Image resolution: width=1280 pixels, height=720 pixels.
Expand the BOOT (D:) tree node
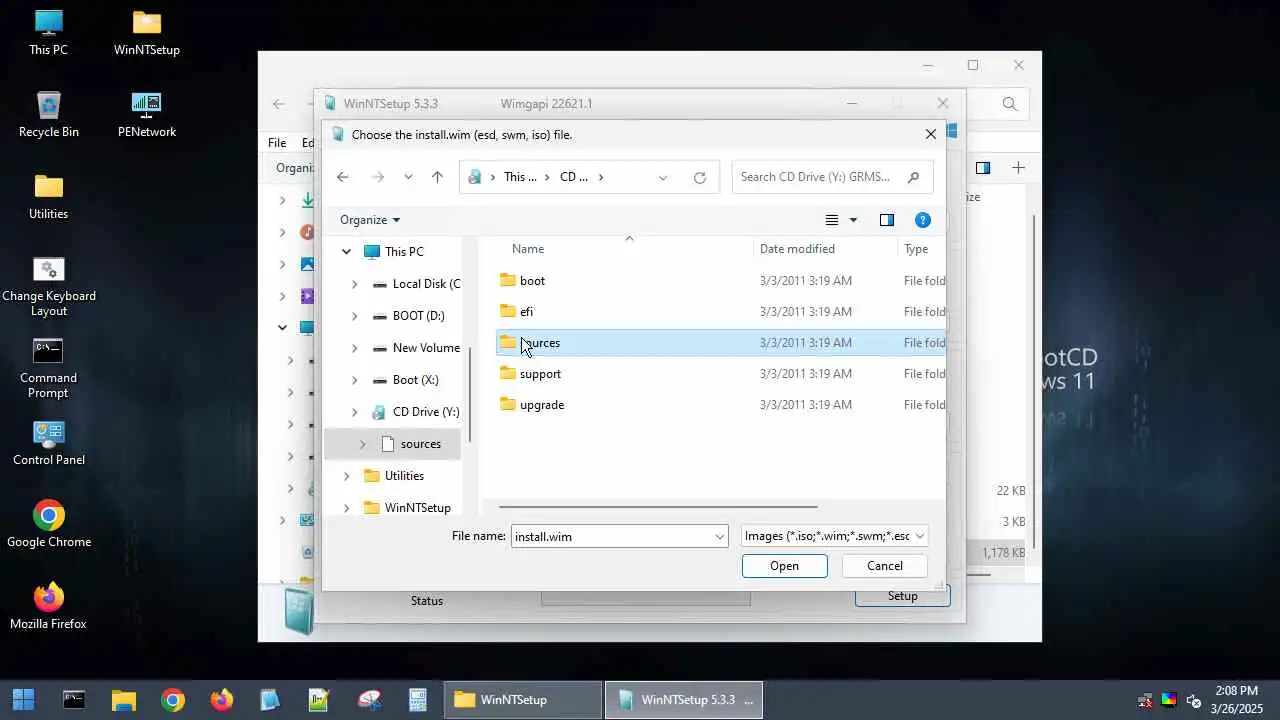pos(354,316)
